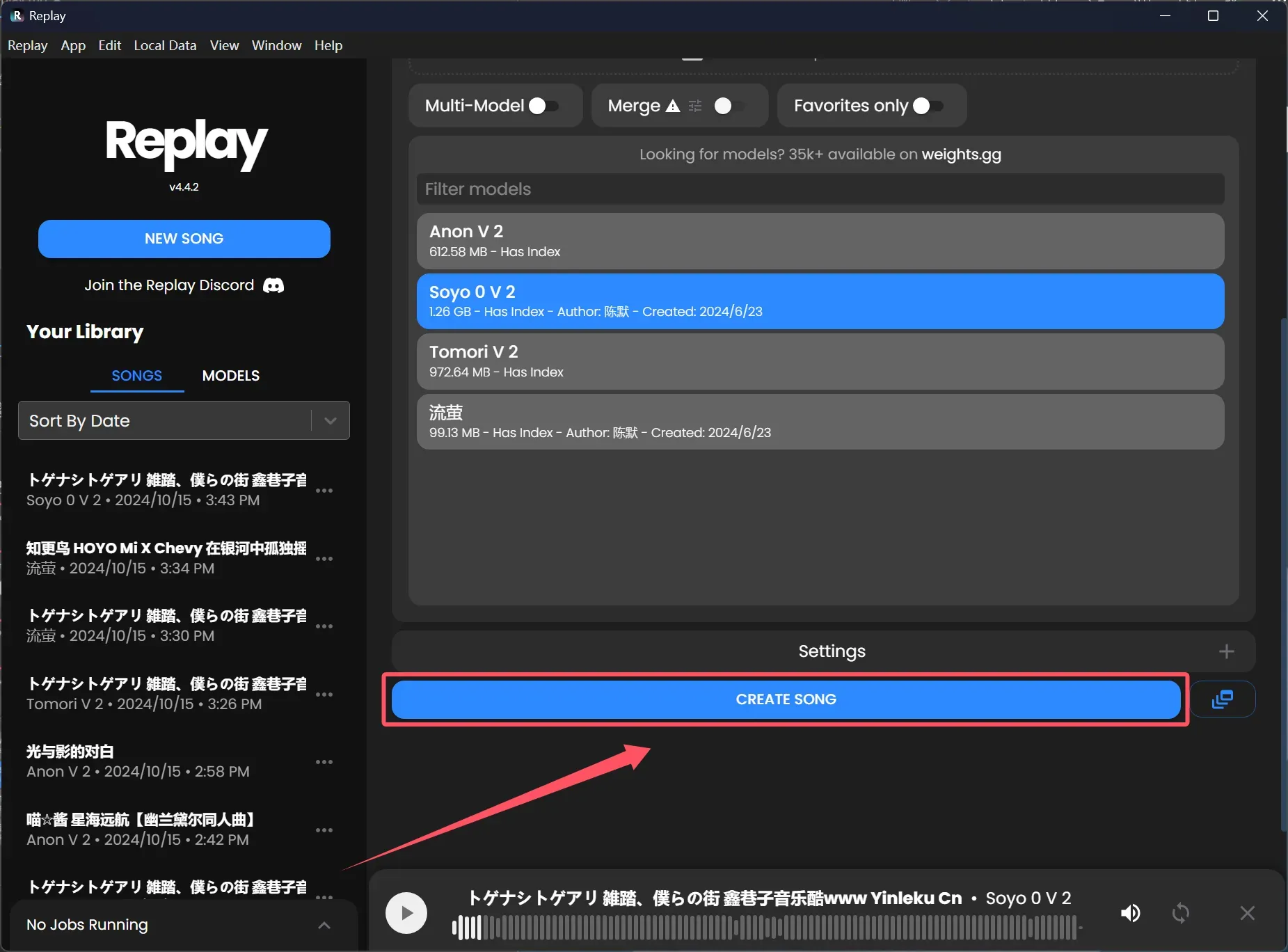Image resolution: width=1288 pixels, height=952 pixels.
Task: Click the Discord logo icon
Action: tap(273, 286)
